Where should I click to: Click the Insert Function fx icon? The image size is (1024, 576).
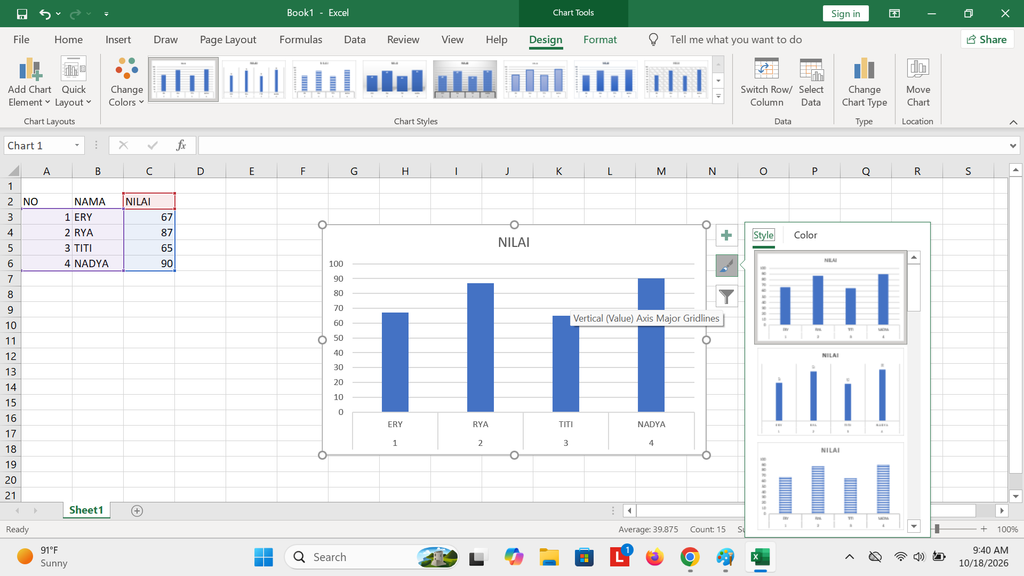[181, 145]
